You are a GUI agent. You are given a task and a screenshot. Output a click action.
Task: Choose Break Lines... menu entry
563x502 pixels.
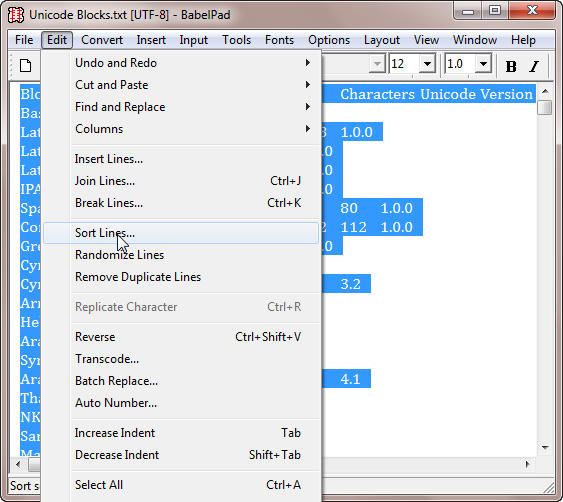pos(181,203)
